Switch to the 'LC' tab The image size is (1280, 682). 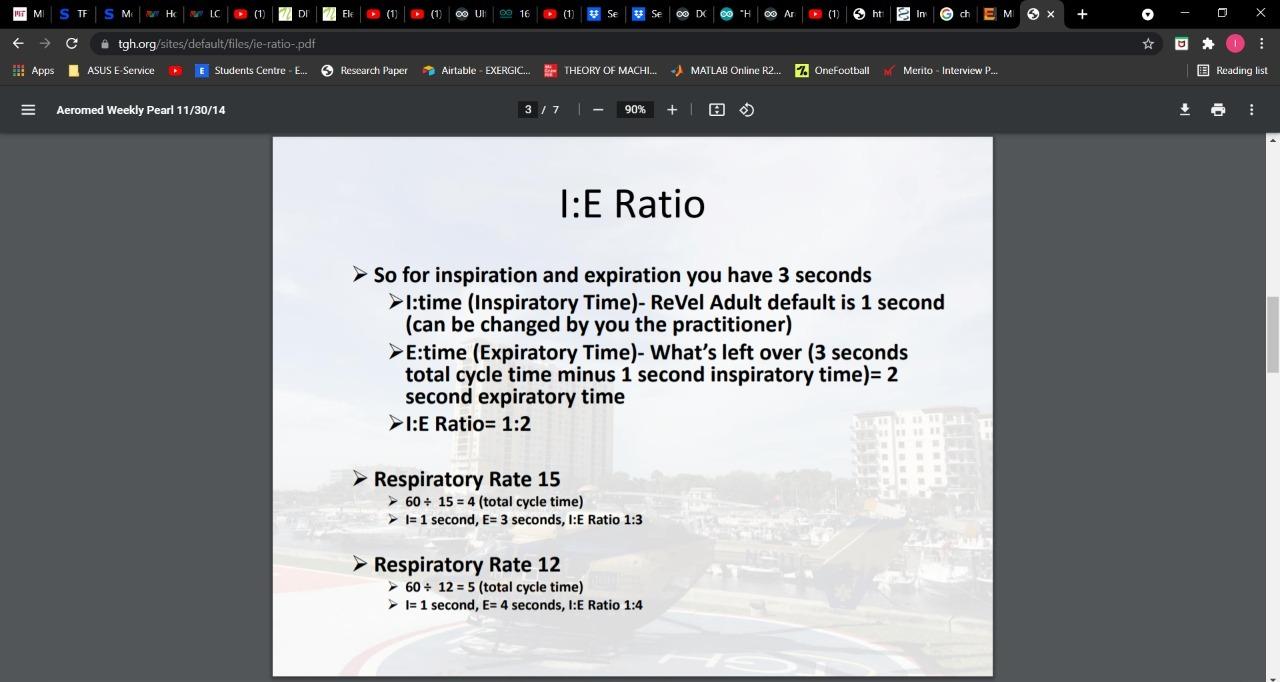pos(204,14)
